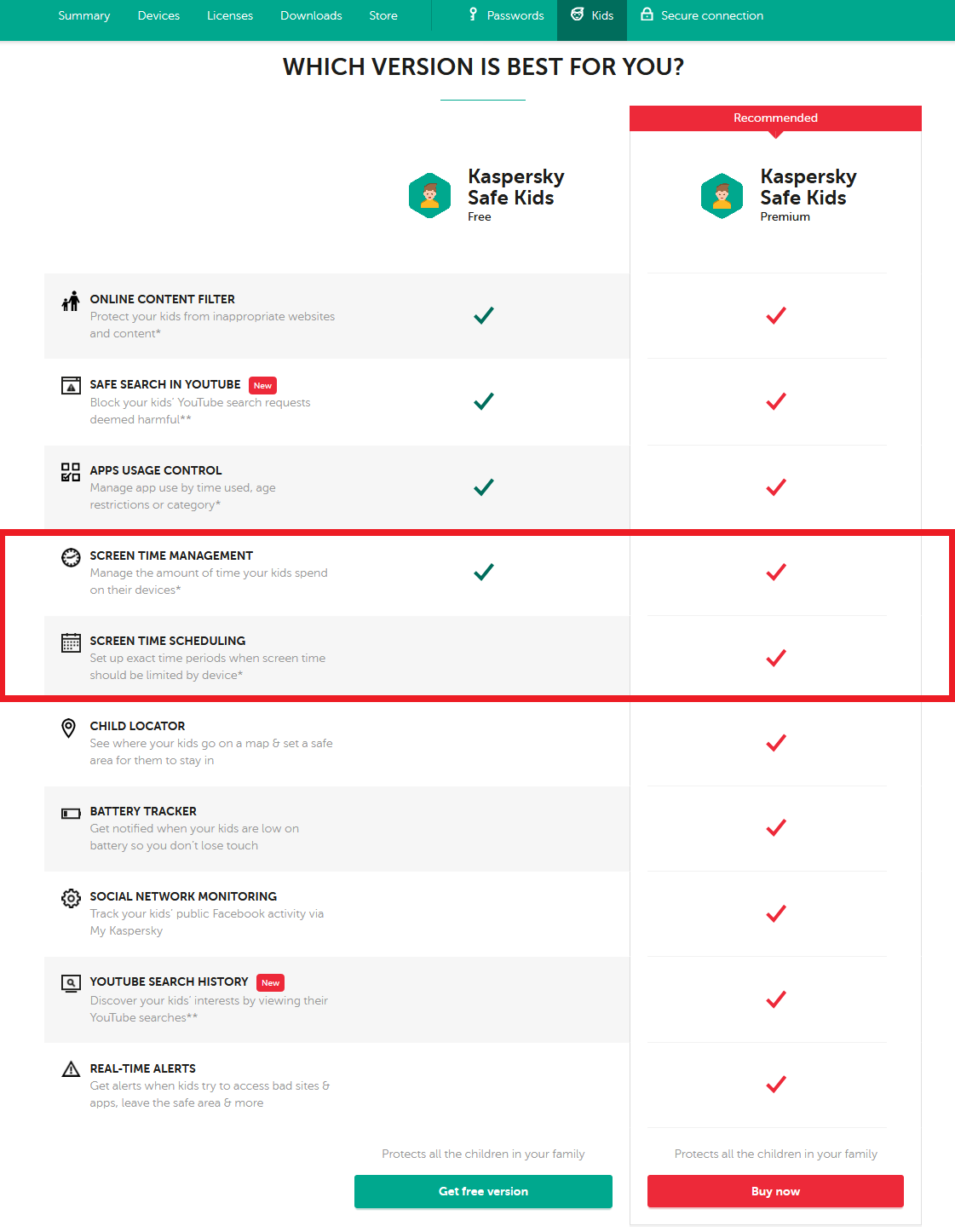Click the Safe Search in YouTube icon
Image resolution: width=955 pixels, height=1232 pixels.
(71, 386)
